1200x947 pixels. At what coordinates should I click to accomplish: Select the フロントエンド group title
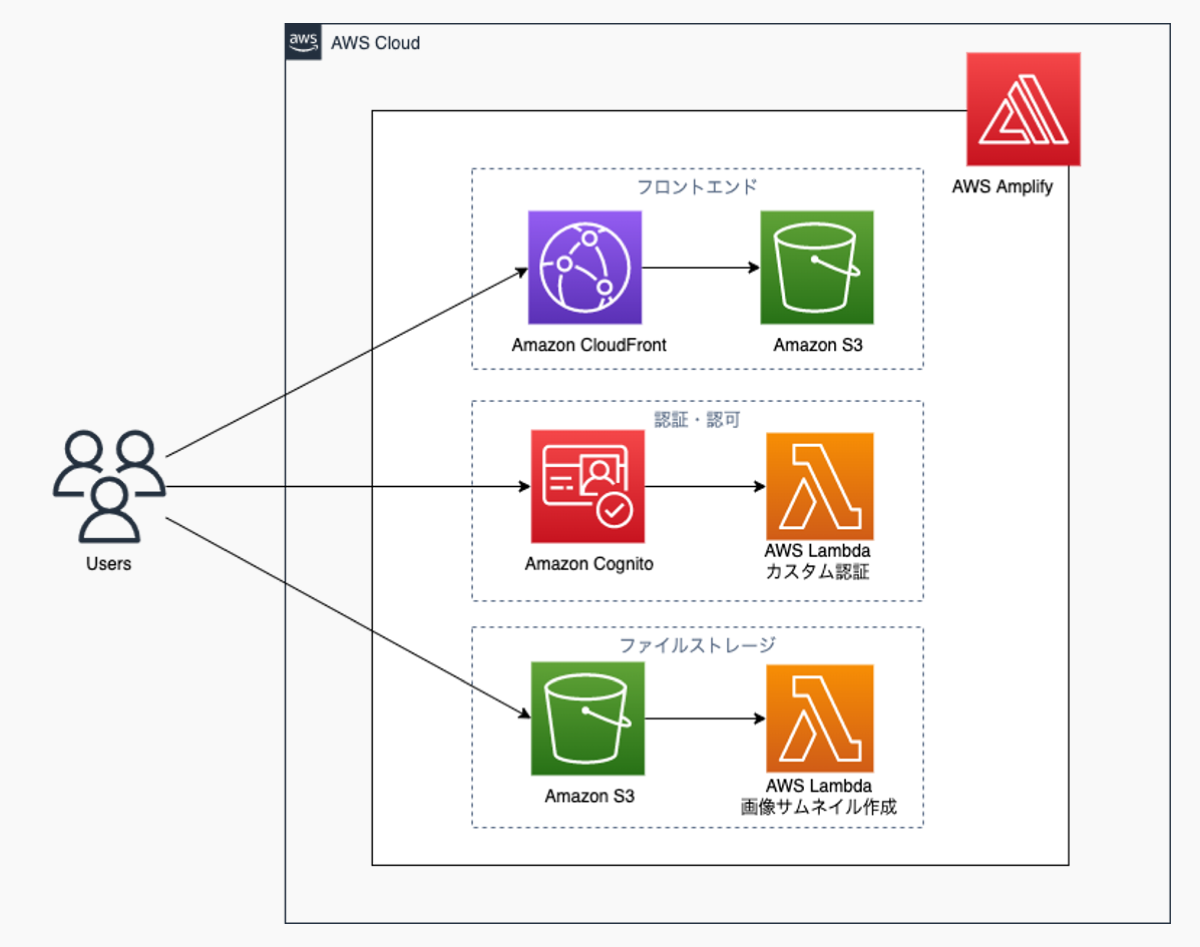tap(697, 187)
